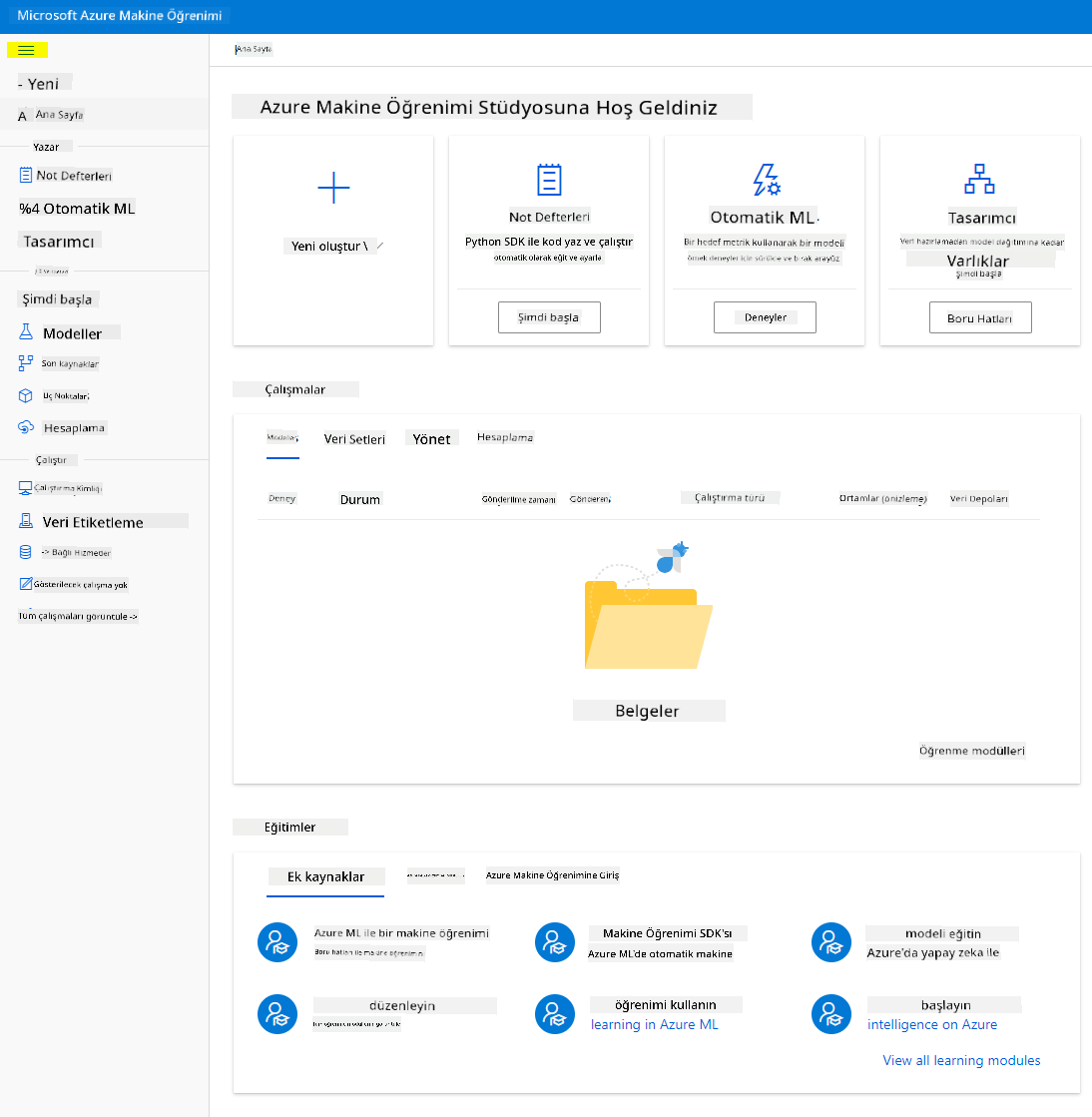Open %4 Otomatik ML in the sidebar
The image size is (1092, 1117).
77,209
